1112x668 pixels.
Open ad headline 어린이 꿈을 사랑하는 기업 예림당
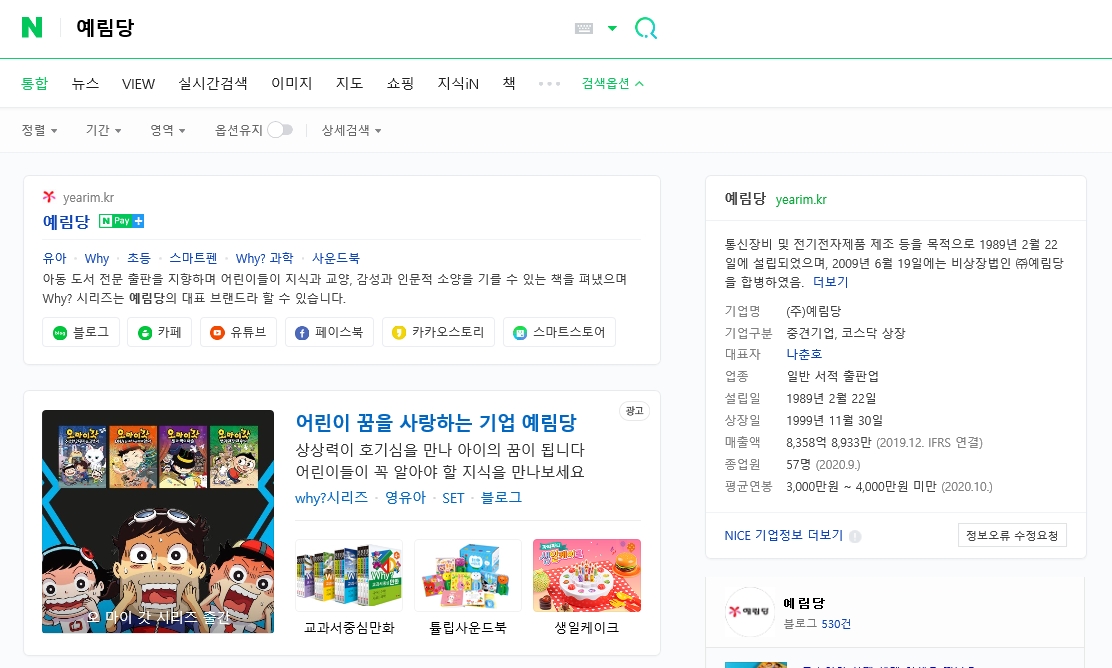tap(436, 423)
